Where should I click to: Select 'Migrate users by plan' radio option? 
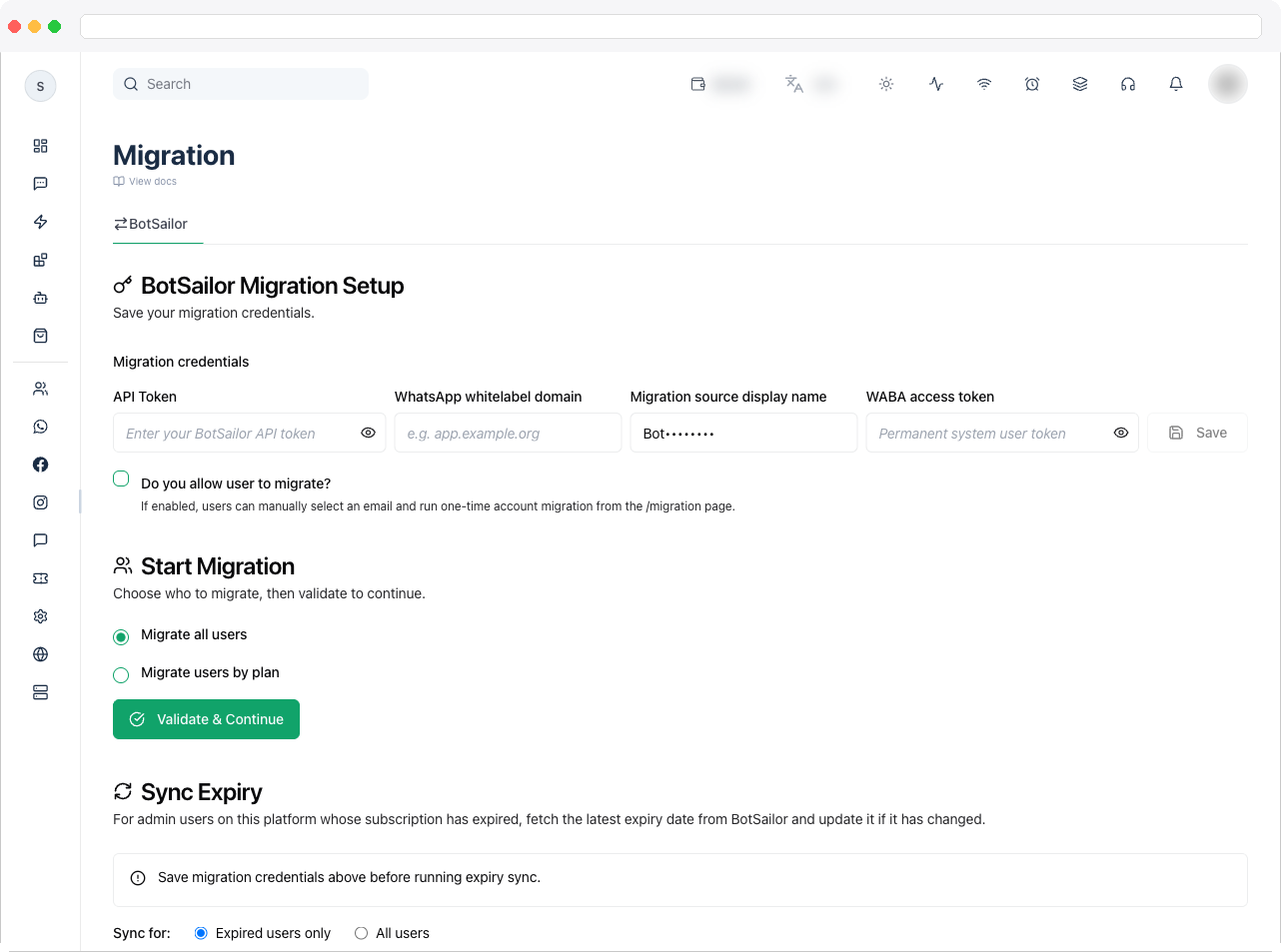(121, 675)
